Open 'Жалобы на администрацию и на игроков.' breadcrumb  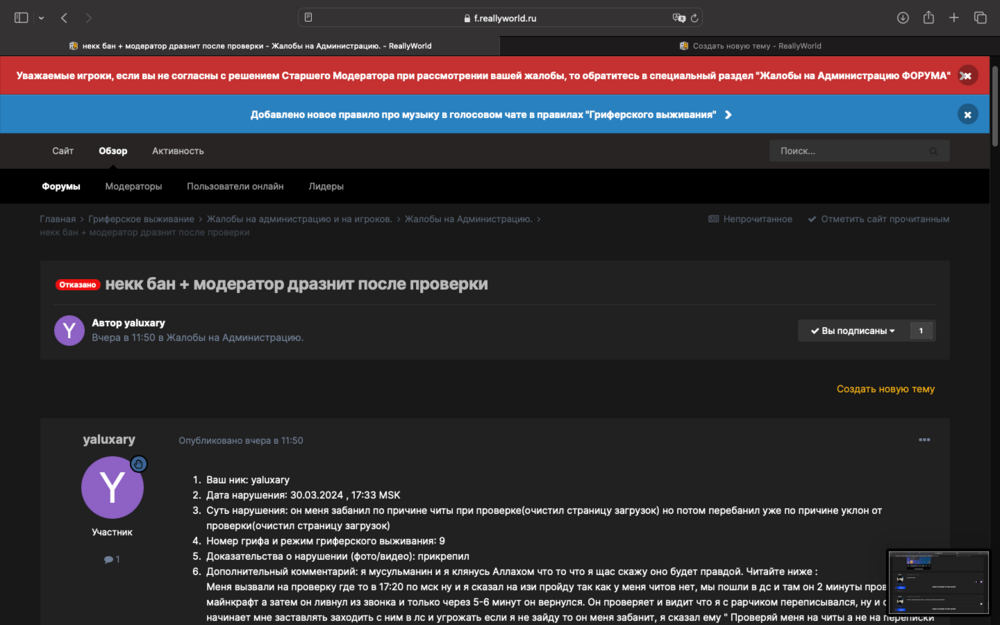pos(299,219)
